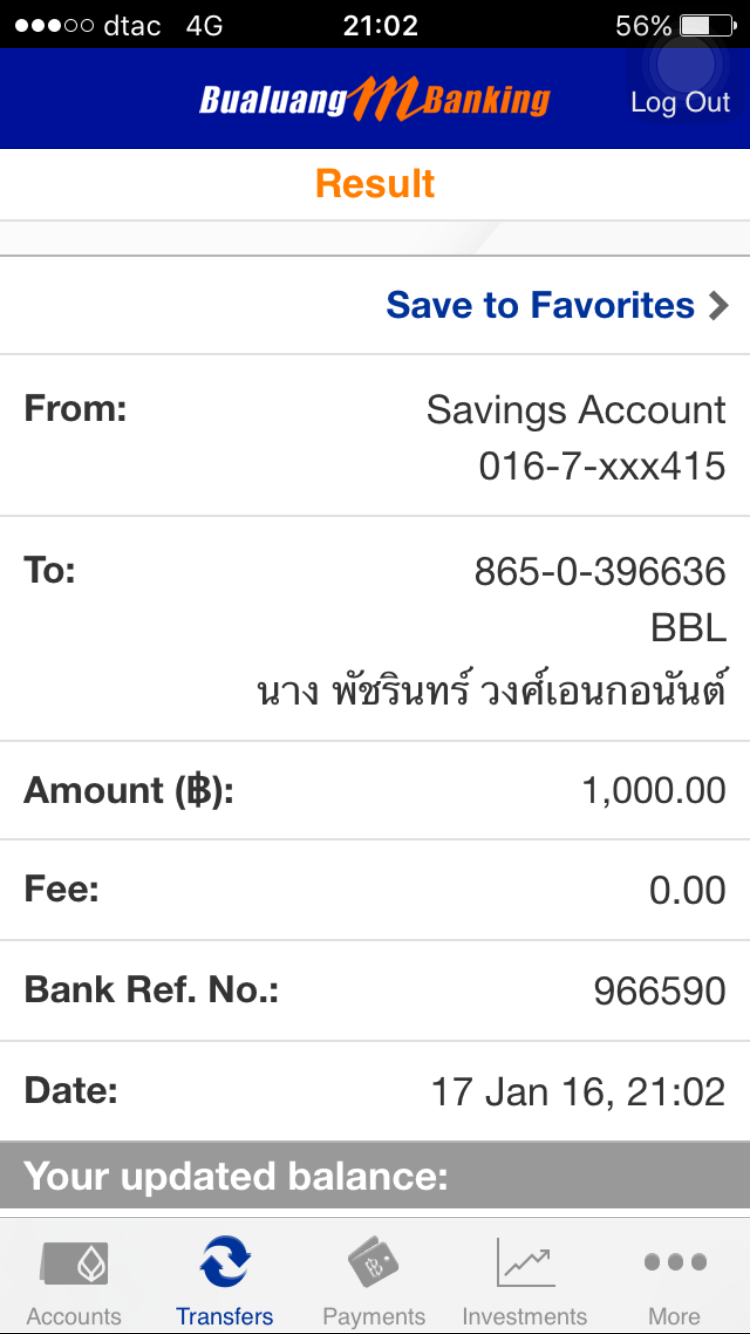Tap the battery icon in status bar
750x1334 pixels.
pos(706,25)
